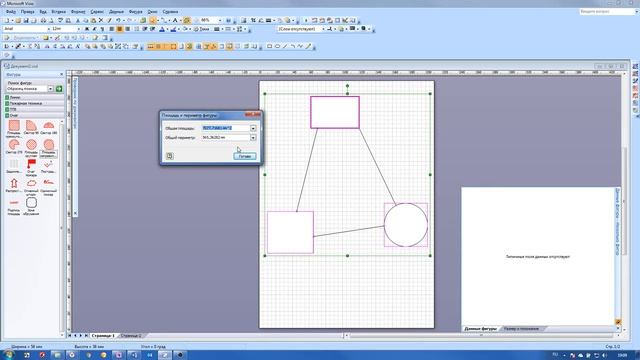The width and height of the screenshot is (640, 360).
Task: Create a new document with the New icon
Action: click(x=7, y=20)
